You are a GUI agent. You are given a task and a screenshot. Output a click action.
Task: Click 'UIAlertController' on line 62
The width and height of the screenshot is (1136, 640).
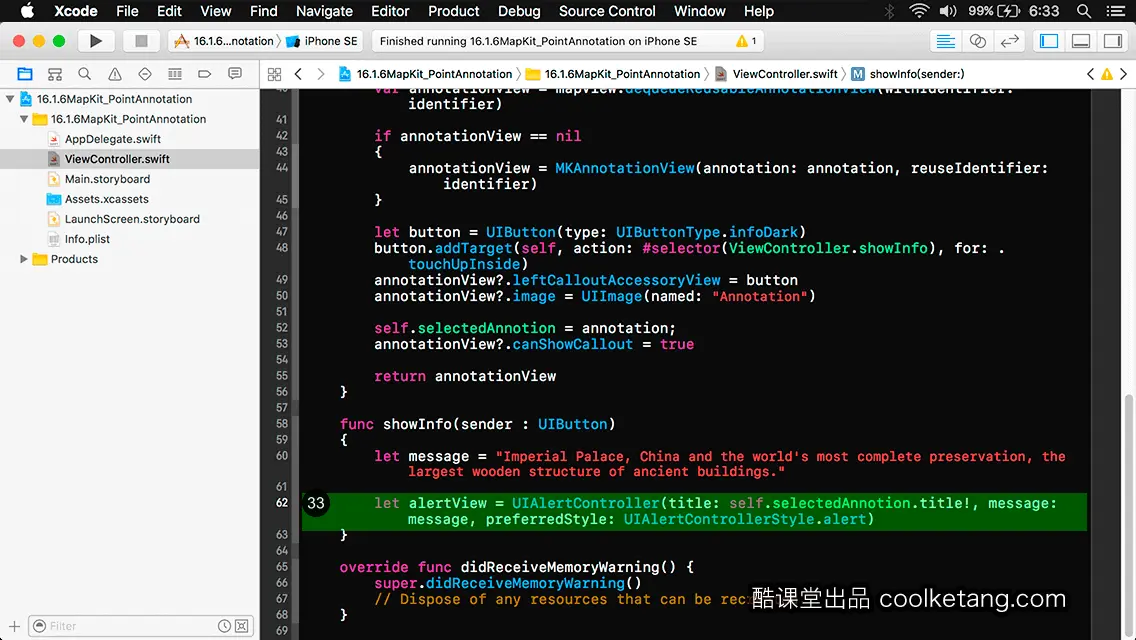(585, 503)
